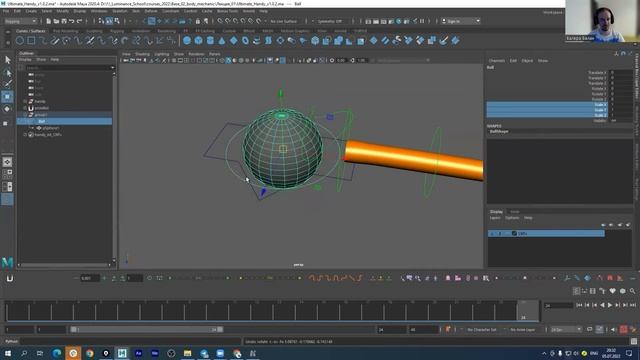Open the No Anim Layer dropdown
The height and width of the screenshot is (360, 640).
coord(522,329)
